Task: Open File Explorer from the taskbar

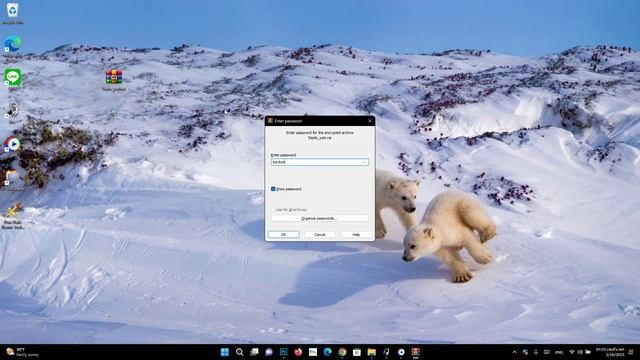Action: click(371, 352)
